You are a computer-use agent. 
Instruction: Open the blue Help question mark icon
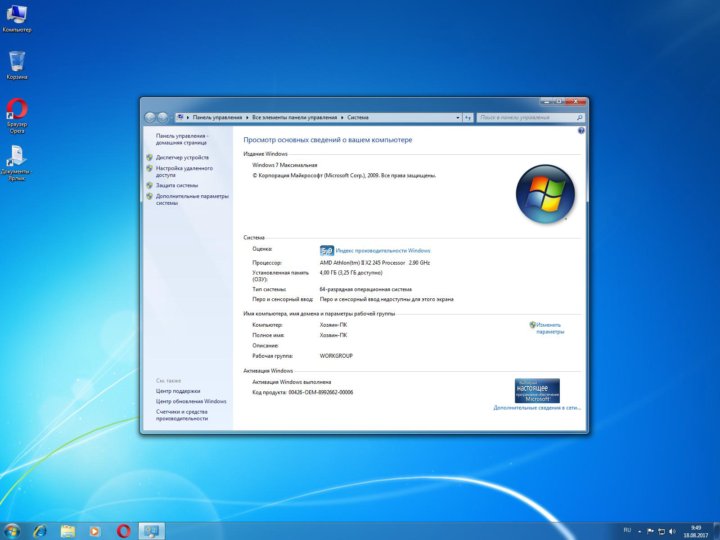[x=581, y=131]
